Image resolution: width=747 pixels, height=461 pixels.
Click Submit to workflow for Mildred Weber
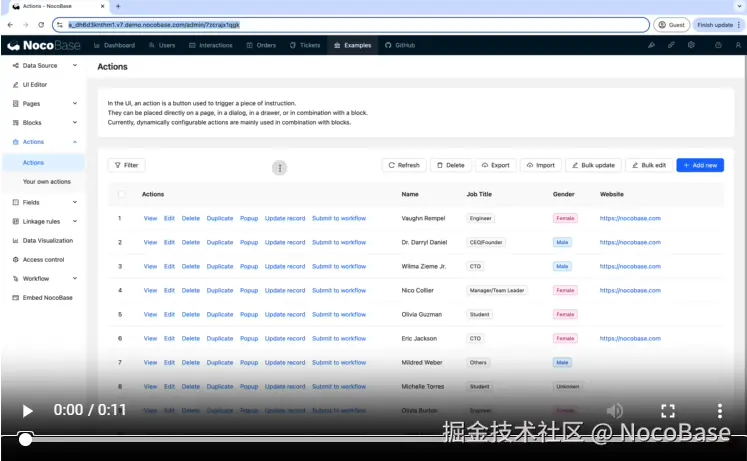(339, 362)
